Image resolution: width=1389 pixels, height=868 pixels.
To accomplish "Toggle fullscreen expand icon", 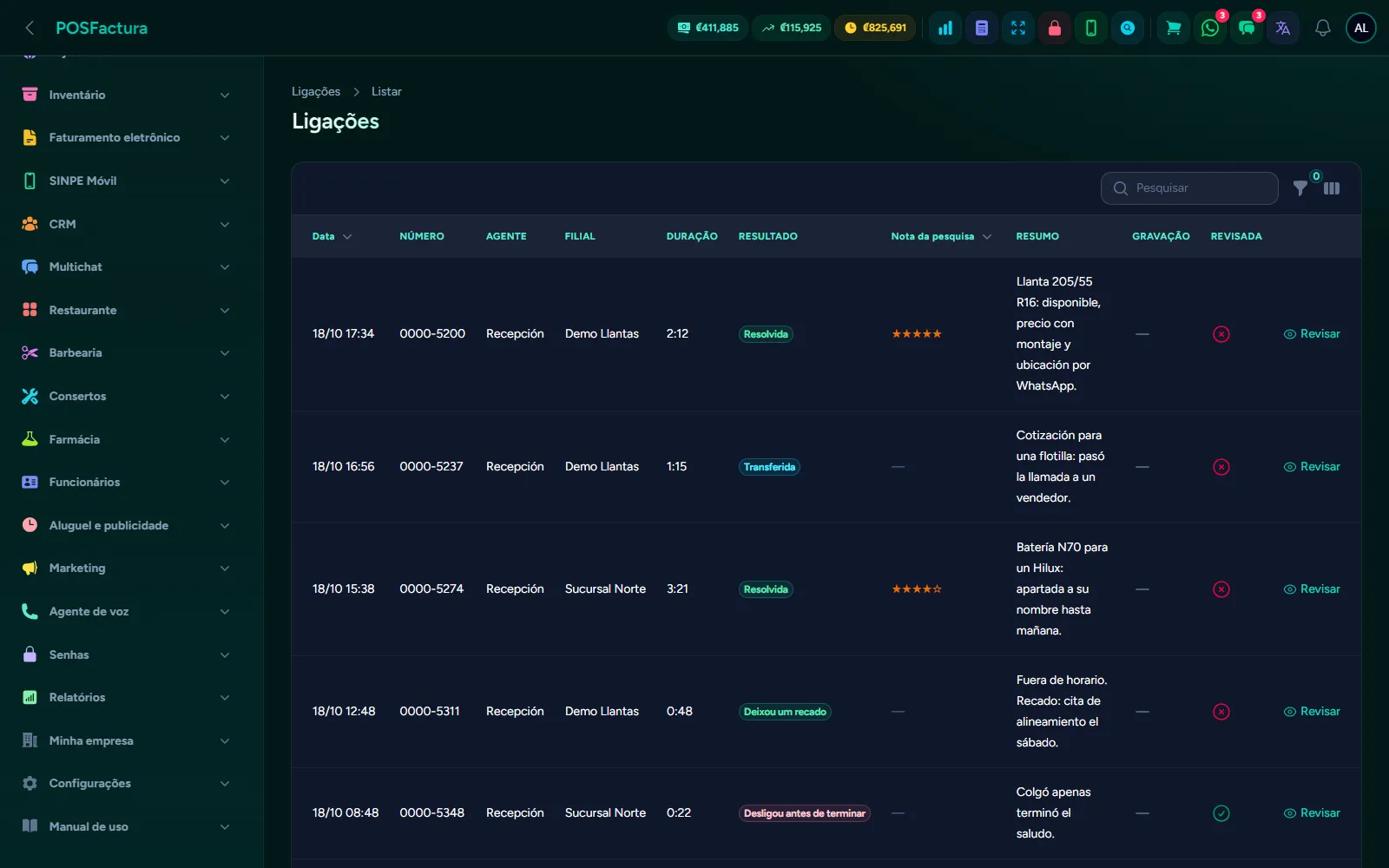I will 1018,28.
